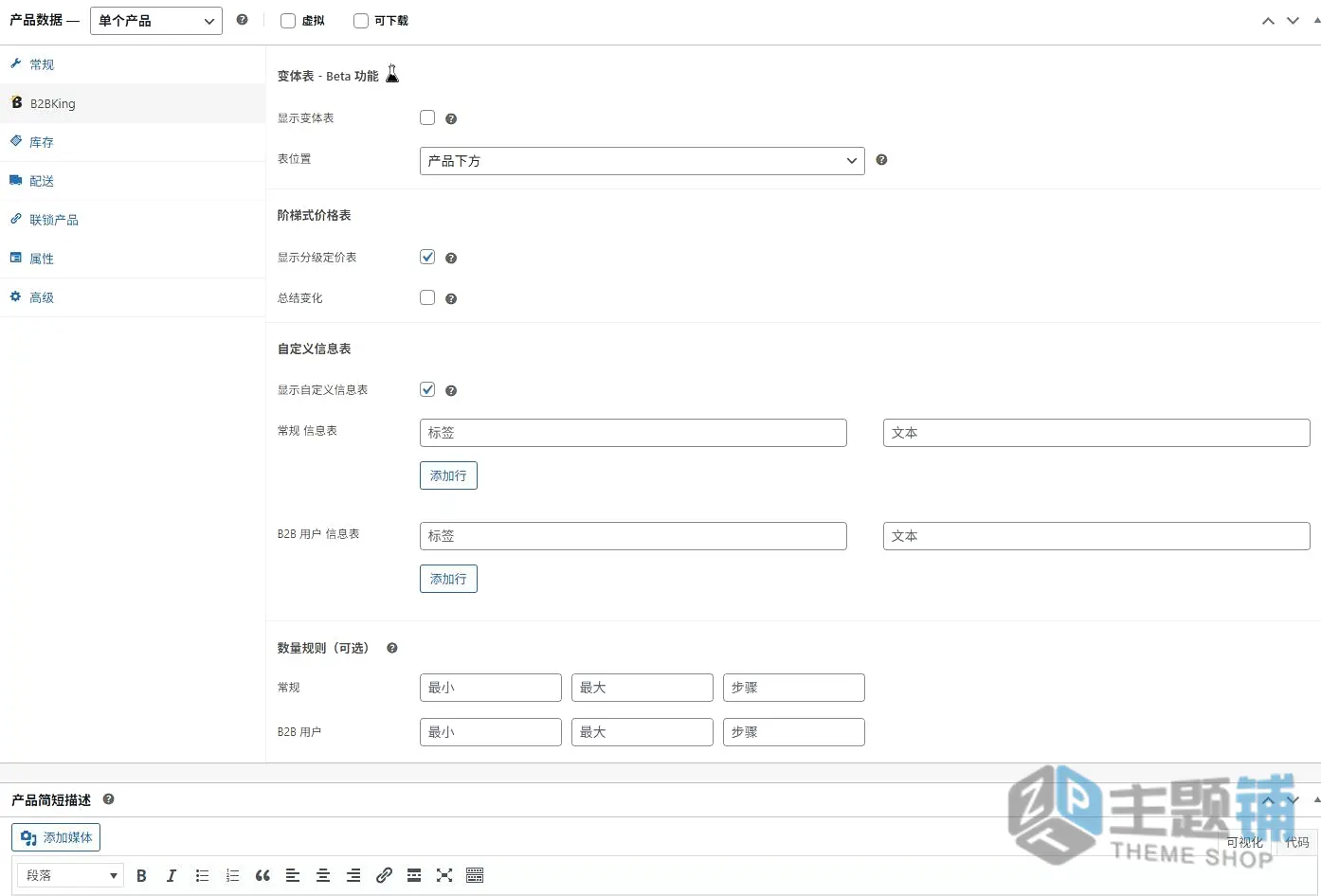Click help icon next to 显示分级定价表
The height and width of the screenshot is (896, 1321).
coord(451,259)
